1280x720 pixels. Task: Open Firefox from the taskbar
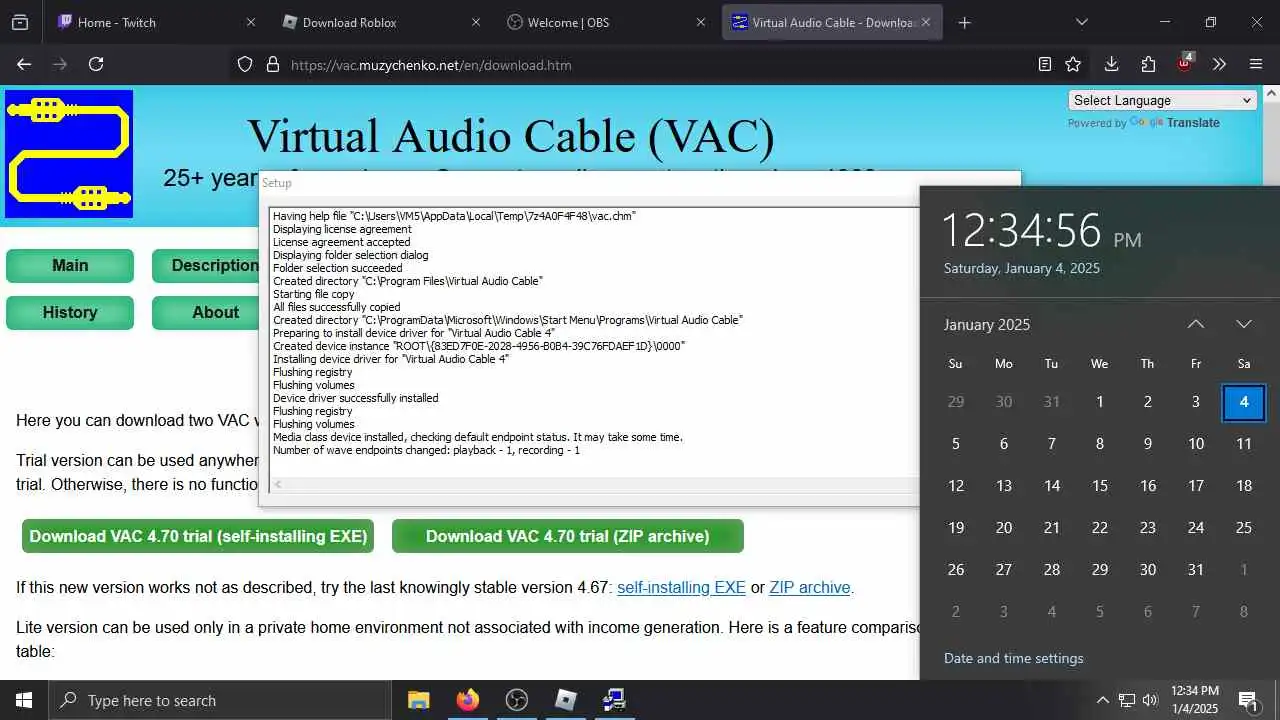pyautogui.click(x=467, y=700)
